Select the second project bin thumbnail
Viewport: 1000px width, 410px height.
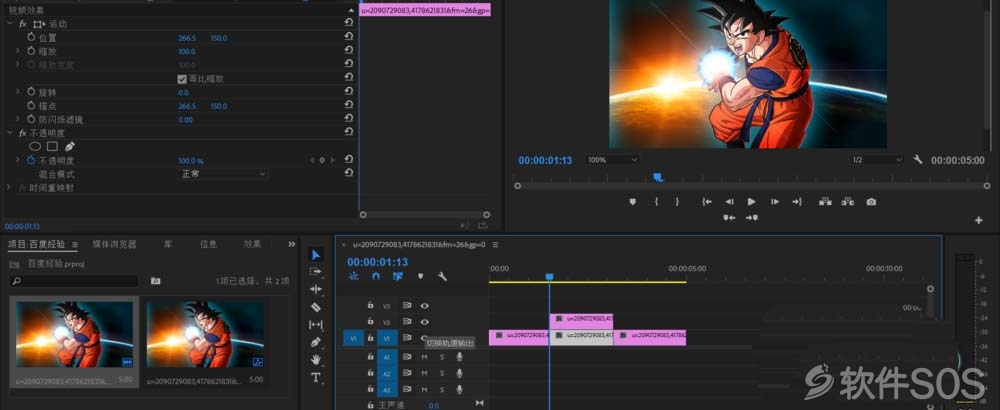(x=205, y=334)
